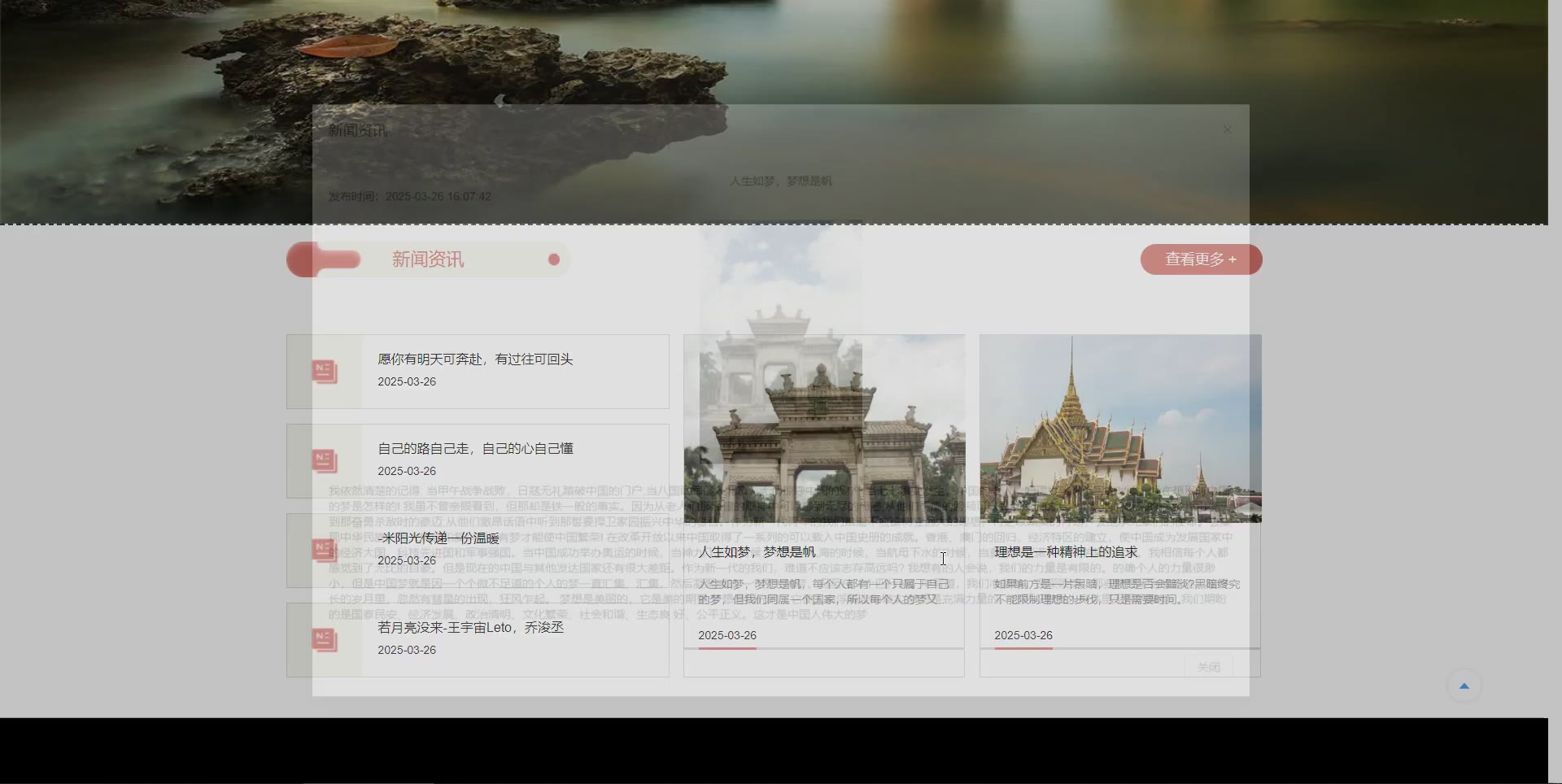This screenshot has width=1562, height=784.
Task: Click the 新闻资讯 section heading
Action: (x=428, y=259)
